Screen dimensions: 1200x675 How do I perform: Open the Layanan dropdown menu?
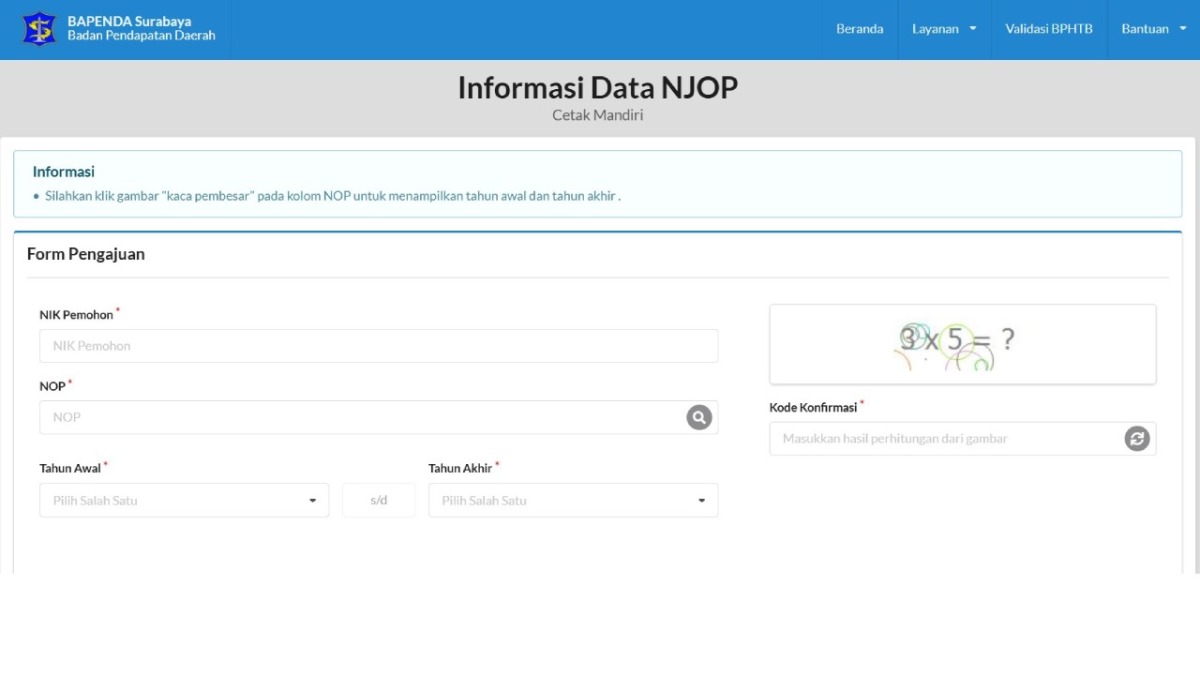943,29
